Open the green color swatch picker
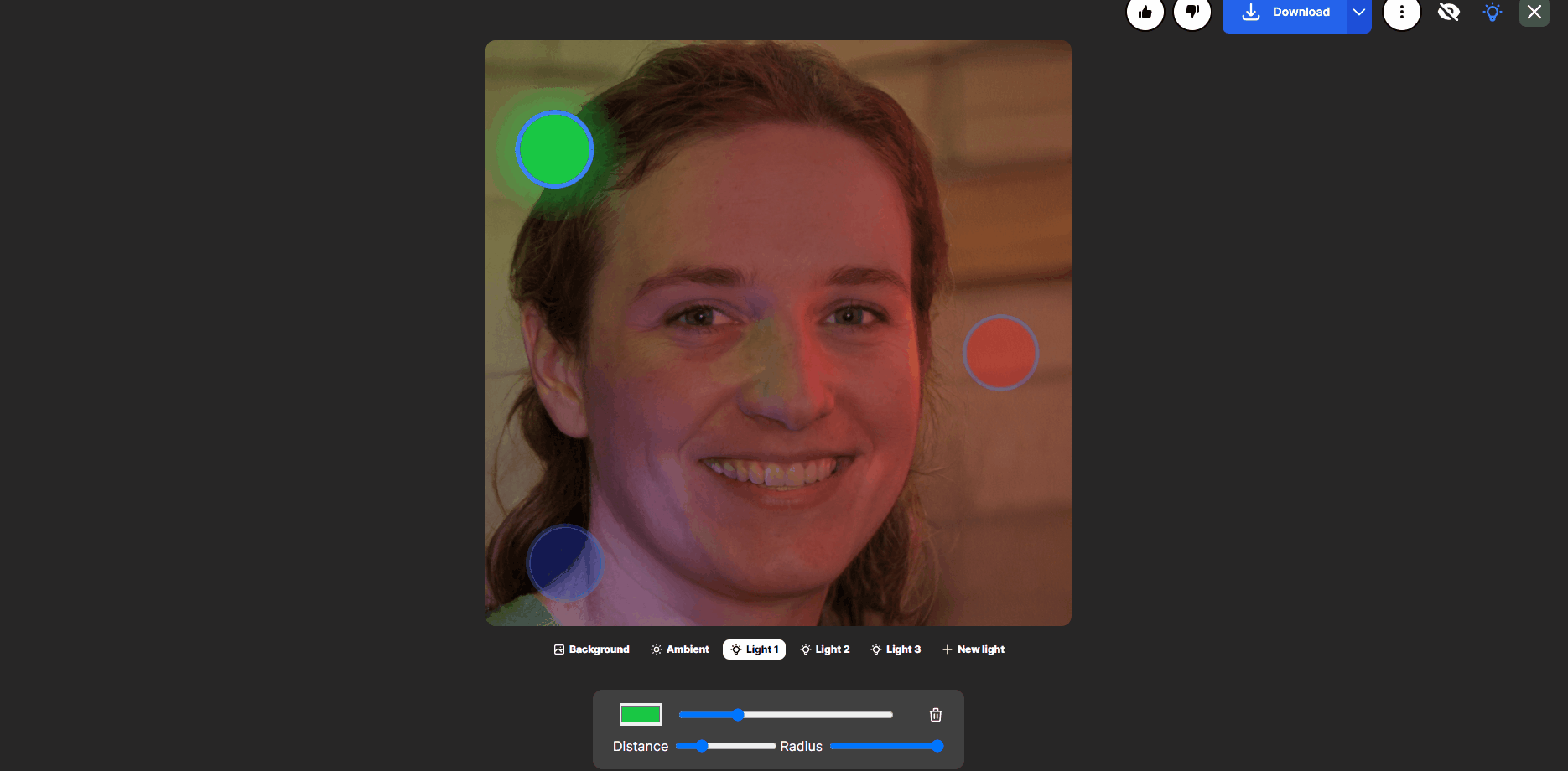The width and height of the screenshot is (1568, 771). [641, 715]
